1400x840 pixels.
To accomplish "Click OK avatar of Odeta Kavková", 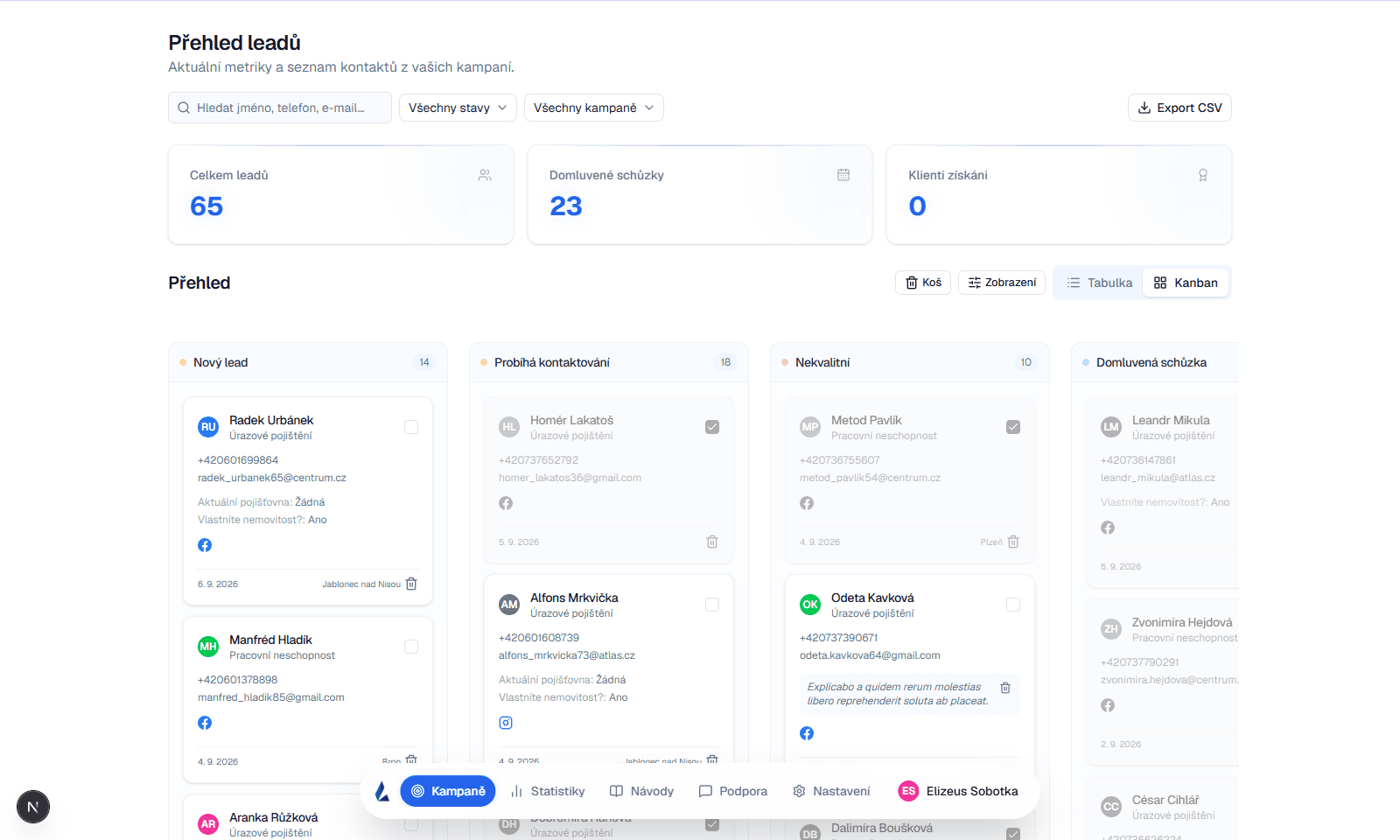I will point(810,605).
